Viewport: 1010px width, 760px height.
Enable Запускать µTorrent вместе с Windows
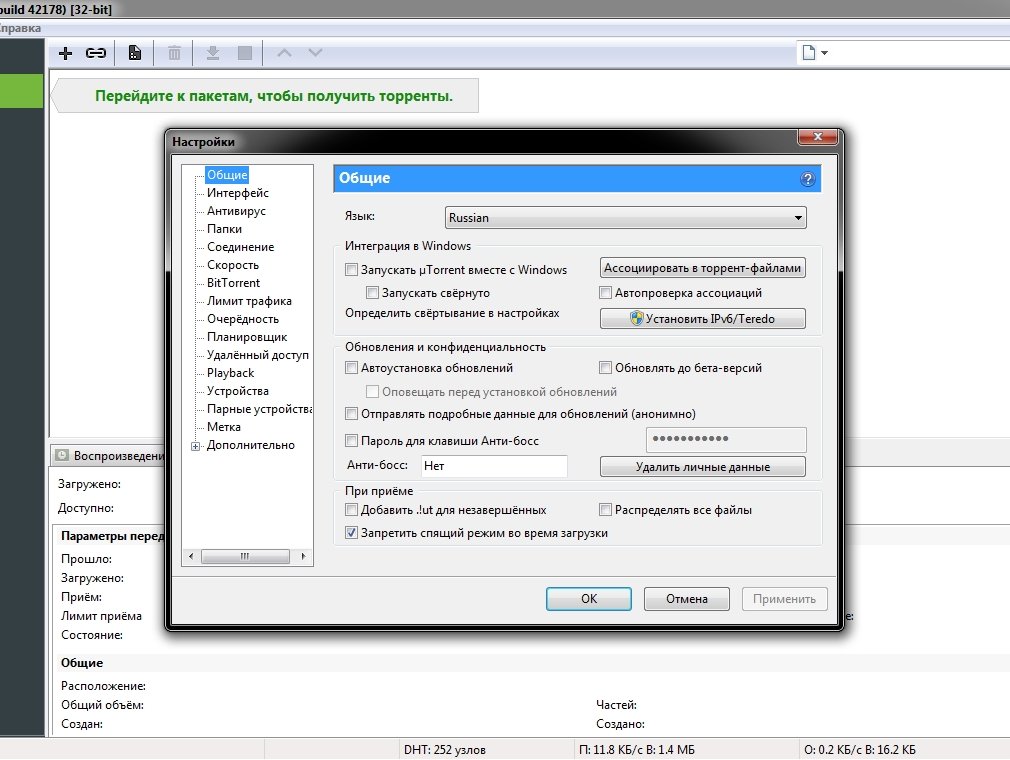tap(351, 269)
